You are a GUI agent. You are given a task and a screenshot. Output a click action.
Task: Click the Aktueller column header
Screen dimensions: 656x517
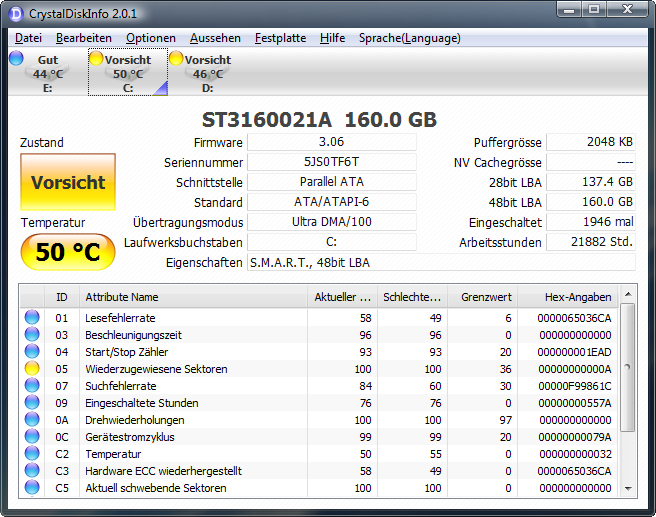(x=342, y=297)
